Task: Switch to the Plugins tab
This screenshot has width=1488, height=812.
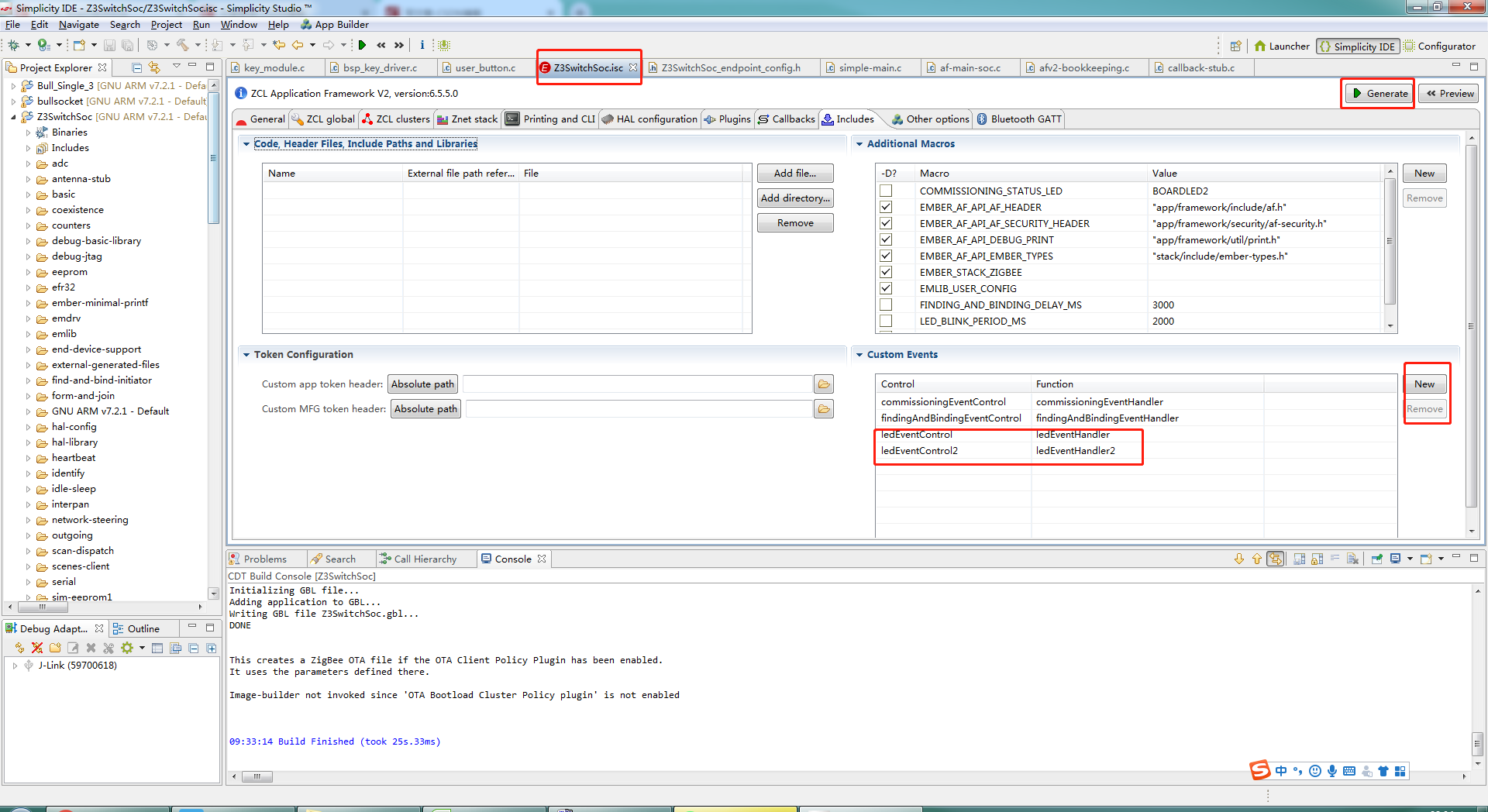Action: coord(727,119)
